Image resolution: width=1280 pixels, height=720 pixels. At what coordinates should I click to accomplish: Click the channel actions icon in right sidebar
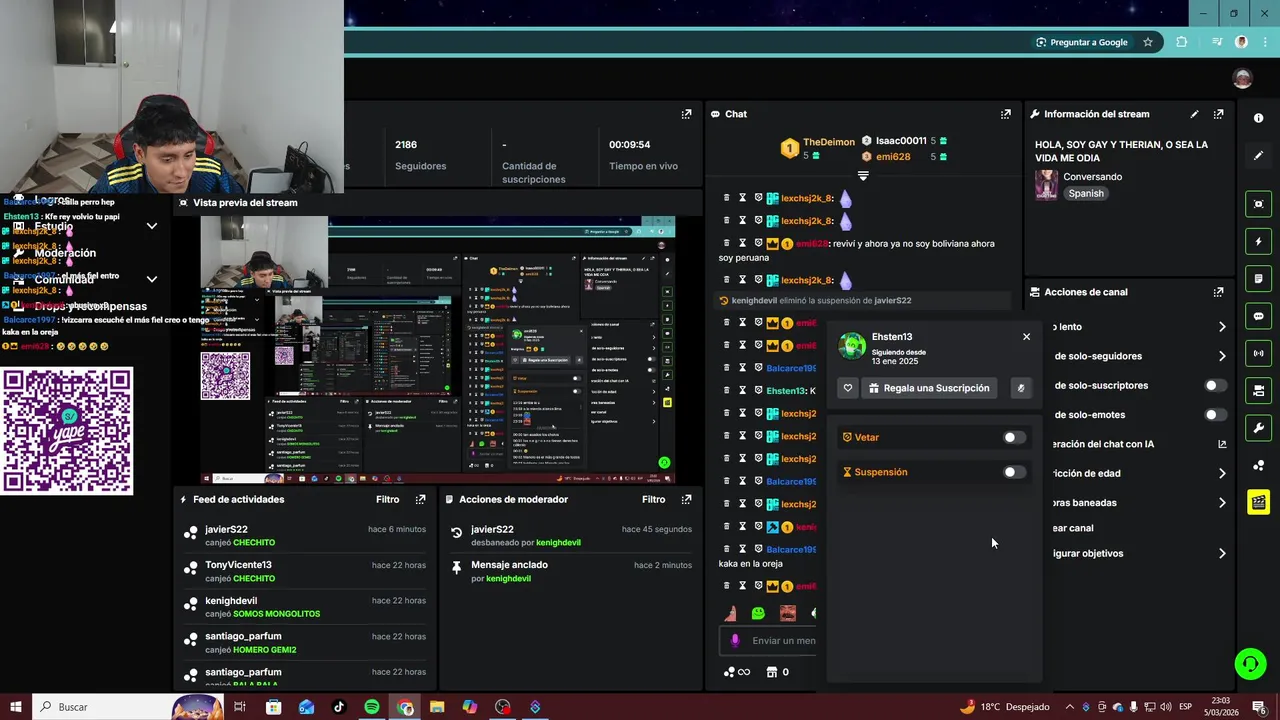pos(1258,390)
